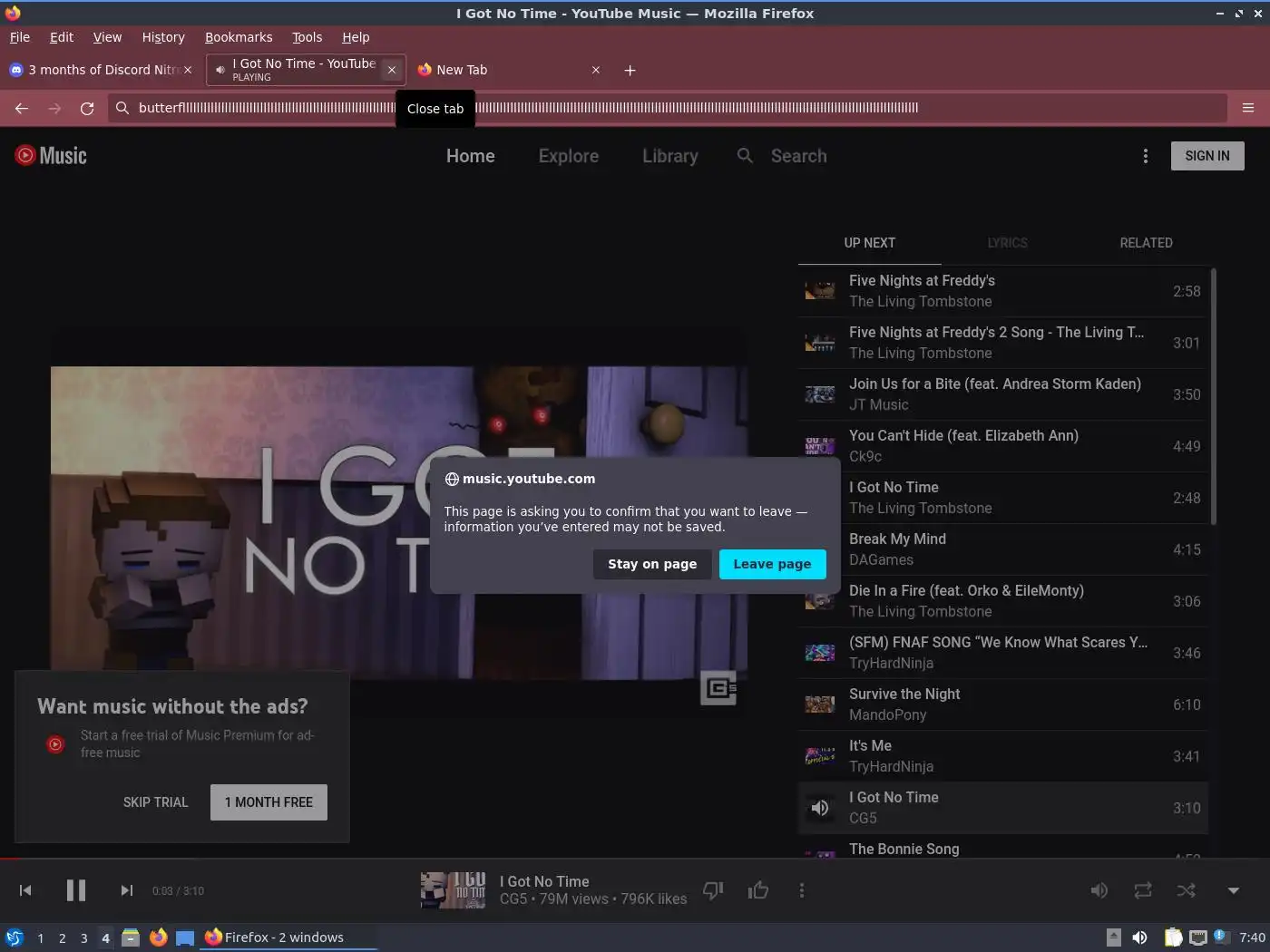Select the UP NEXT tab

tap(869, 243)
